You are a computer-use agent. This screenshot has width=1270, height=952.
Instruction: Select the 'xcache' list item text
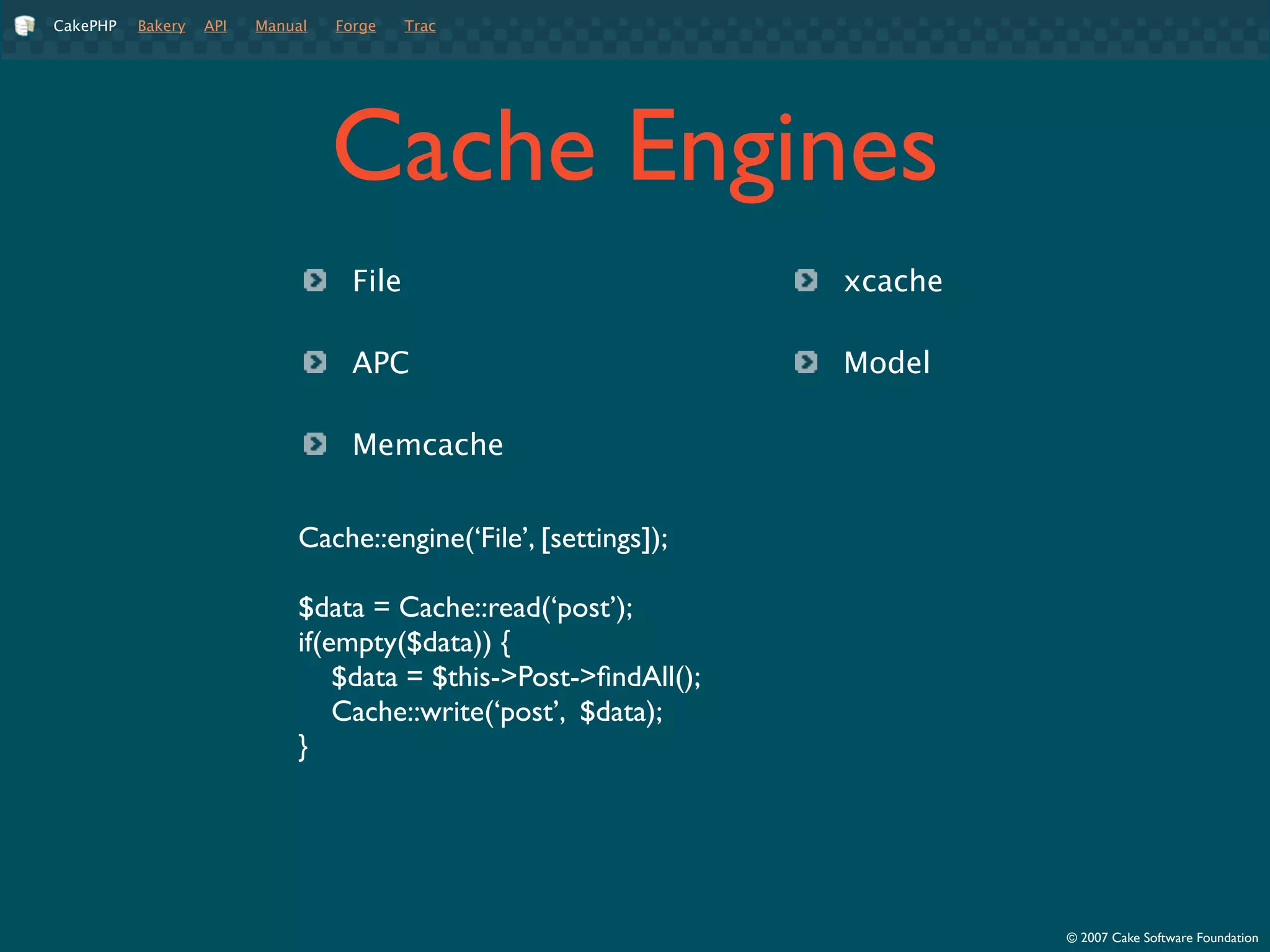point(893,281)
